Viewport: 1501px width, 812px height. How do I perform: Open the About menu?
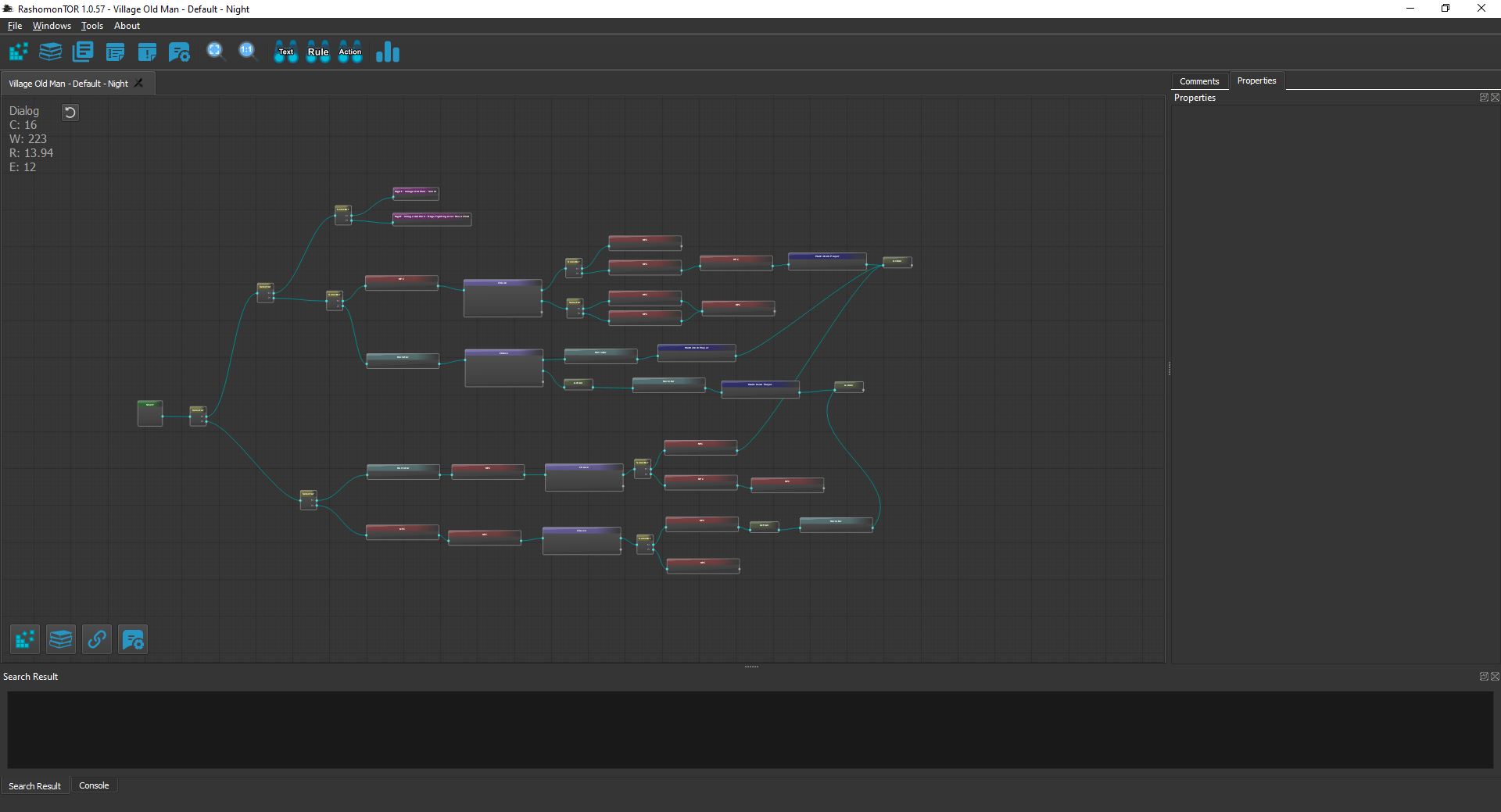127,26
